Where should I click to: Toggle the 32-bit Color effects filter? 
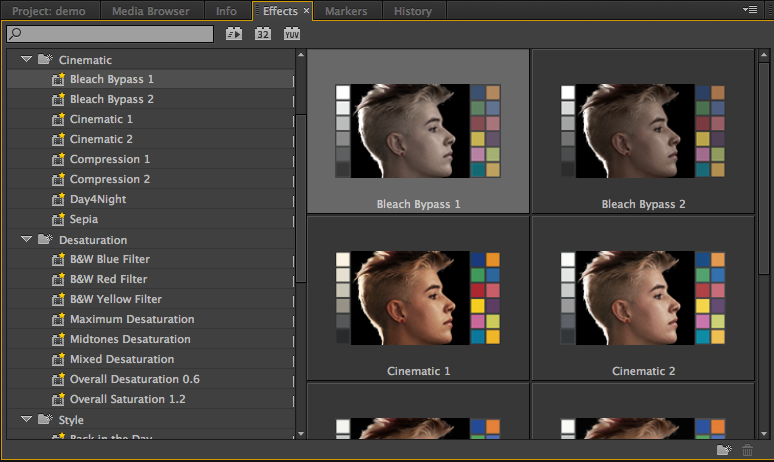coord(263,34)
